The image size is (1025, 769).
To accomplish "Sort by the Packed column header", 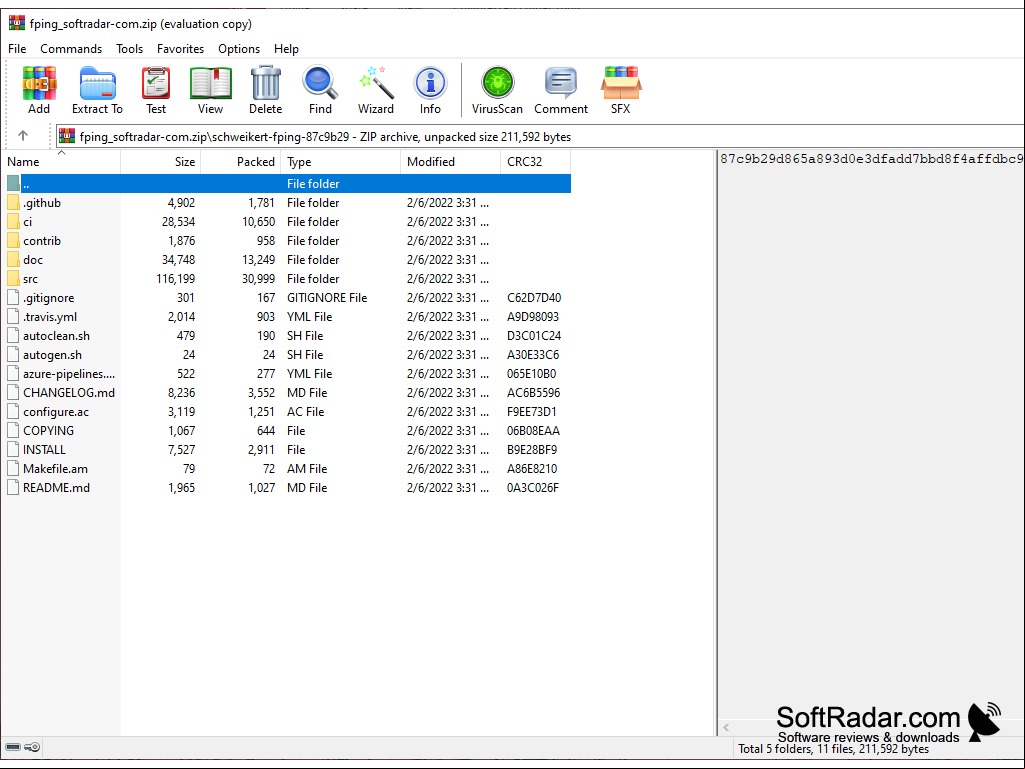I will (241, 162).
